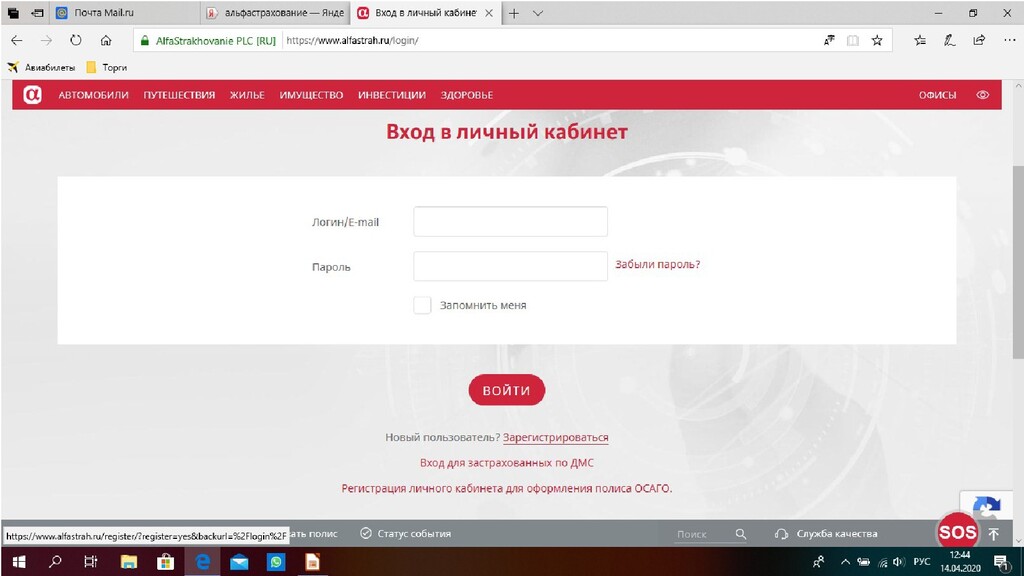The width and height of the screenshot is (1024, 576).
Task: Click Зарегистрироваться link
Action: point(556,438)
